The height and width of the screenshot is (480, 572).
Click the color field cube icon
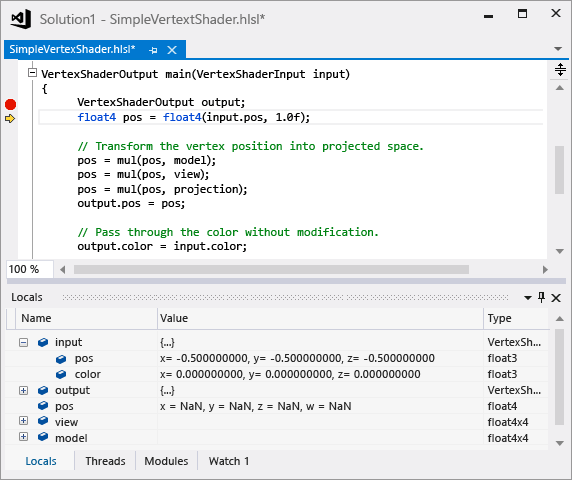point(61,374)
